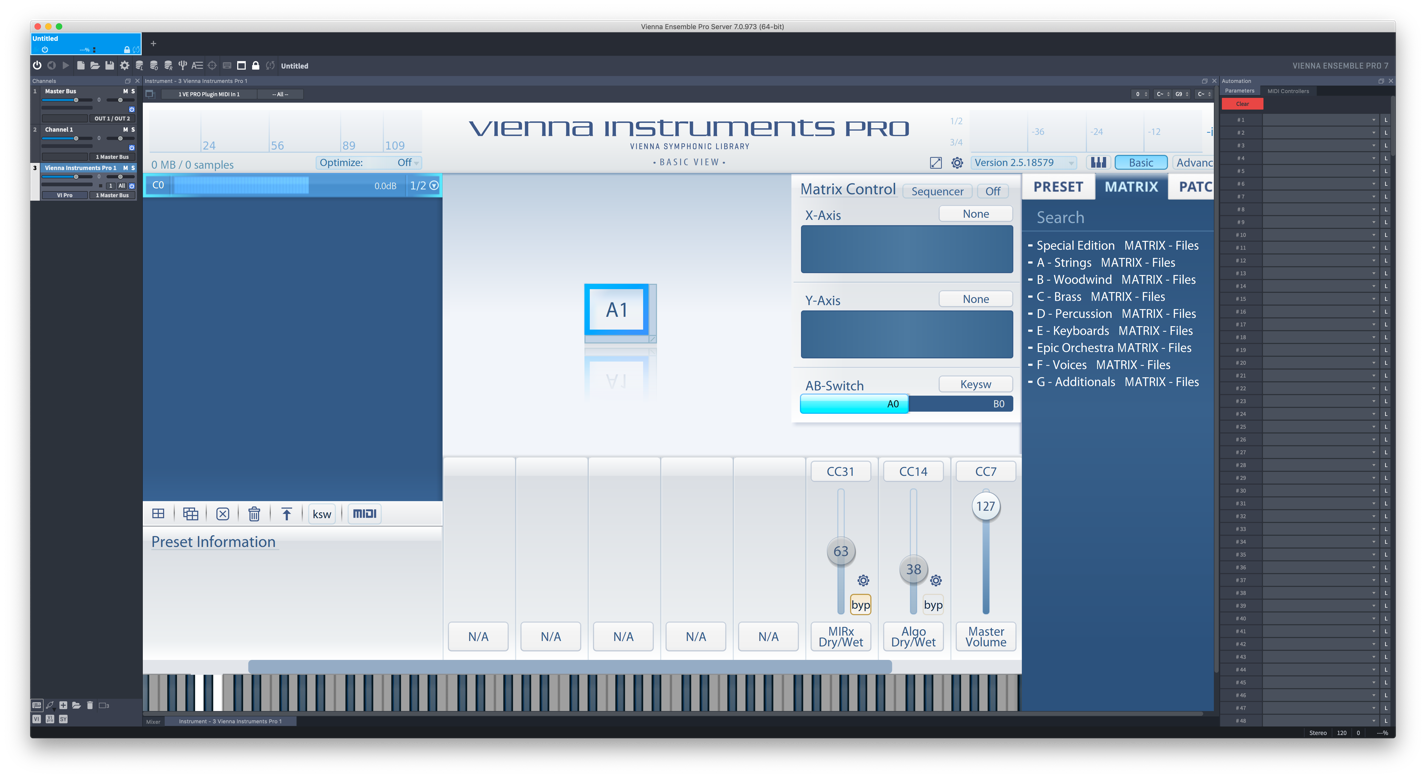The width and height of the screenshot is (1426, 778).
Task: Click the CC31 controller button
Action: point(841,471)
